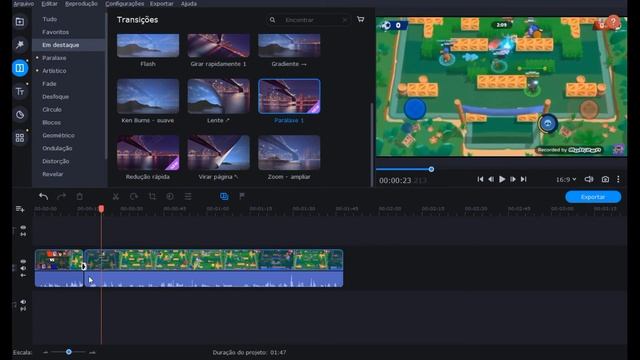Open the Editar menu
The image size is (640, 360).
49,4
